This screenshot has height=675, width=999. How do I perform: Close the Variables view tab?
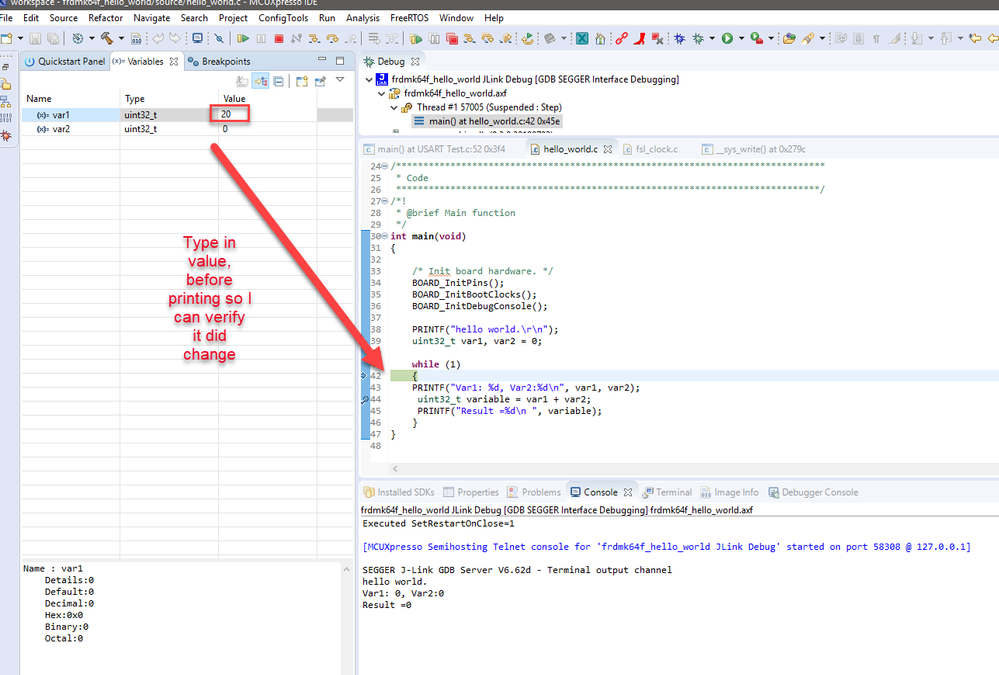pos(174,62)
